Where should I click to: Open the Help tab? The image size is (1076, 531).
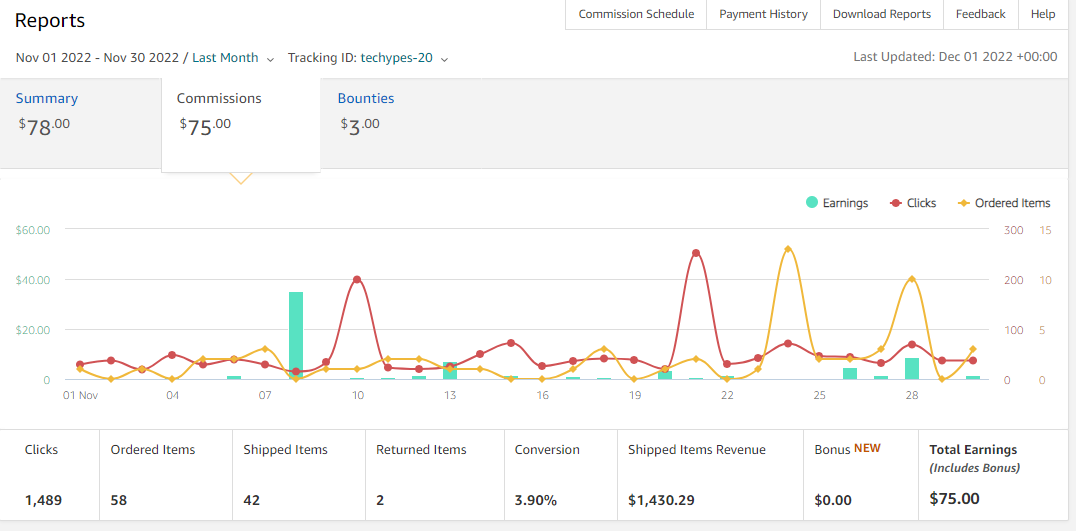click(1043, 14)
